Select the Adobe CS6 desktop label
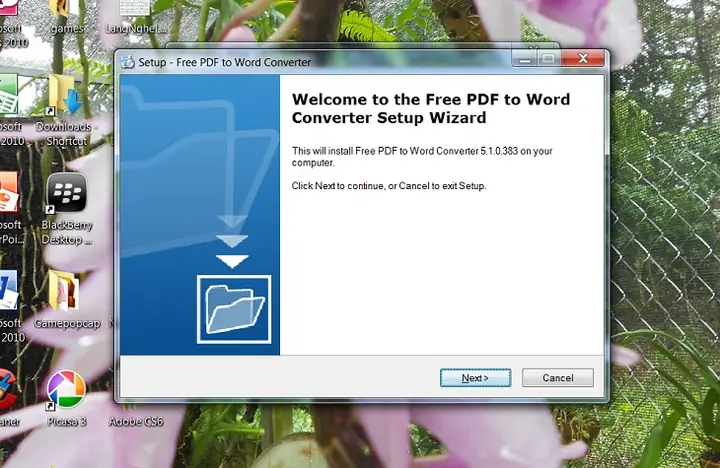 point(136,421)
